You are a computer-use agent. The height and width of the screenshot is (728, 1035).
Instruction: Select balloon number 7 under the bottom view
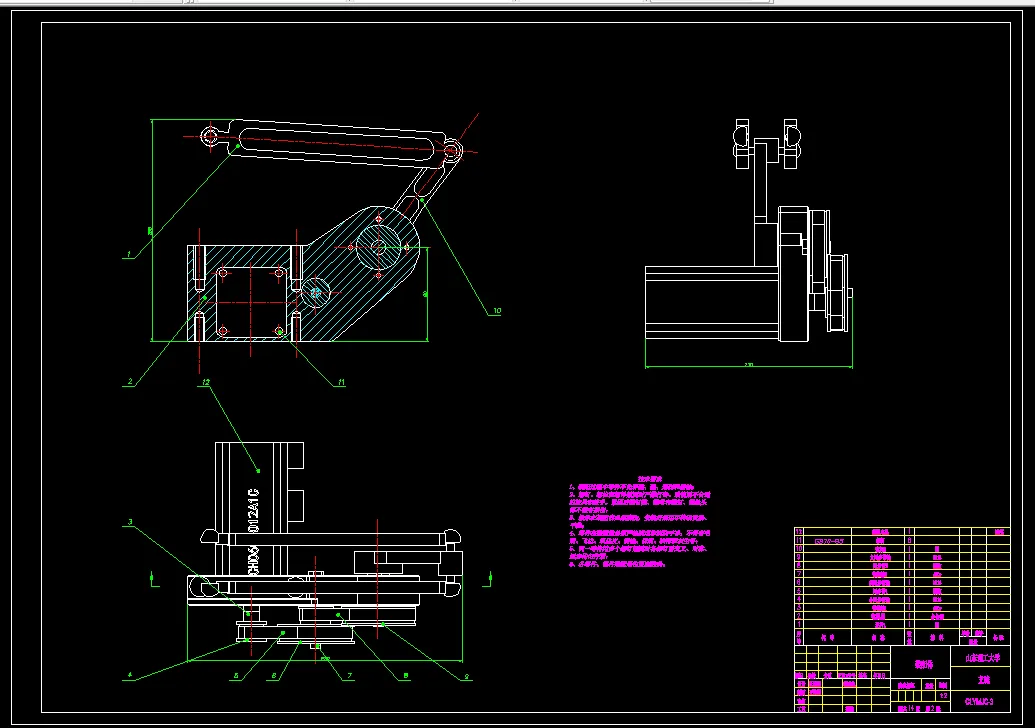[x=349, y=675]
